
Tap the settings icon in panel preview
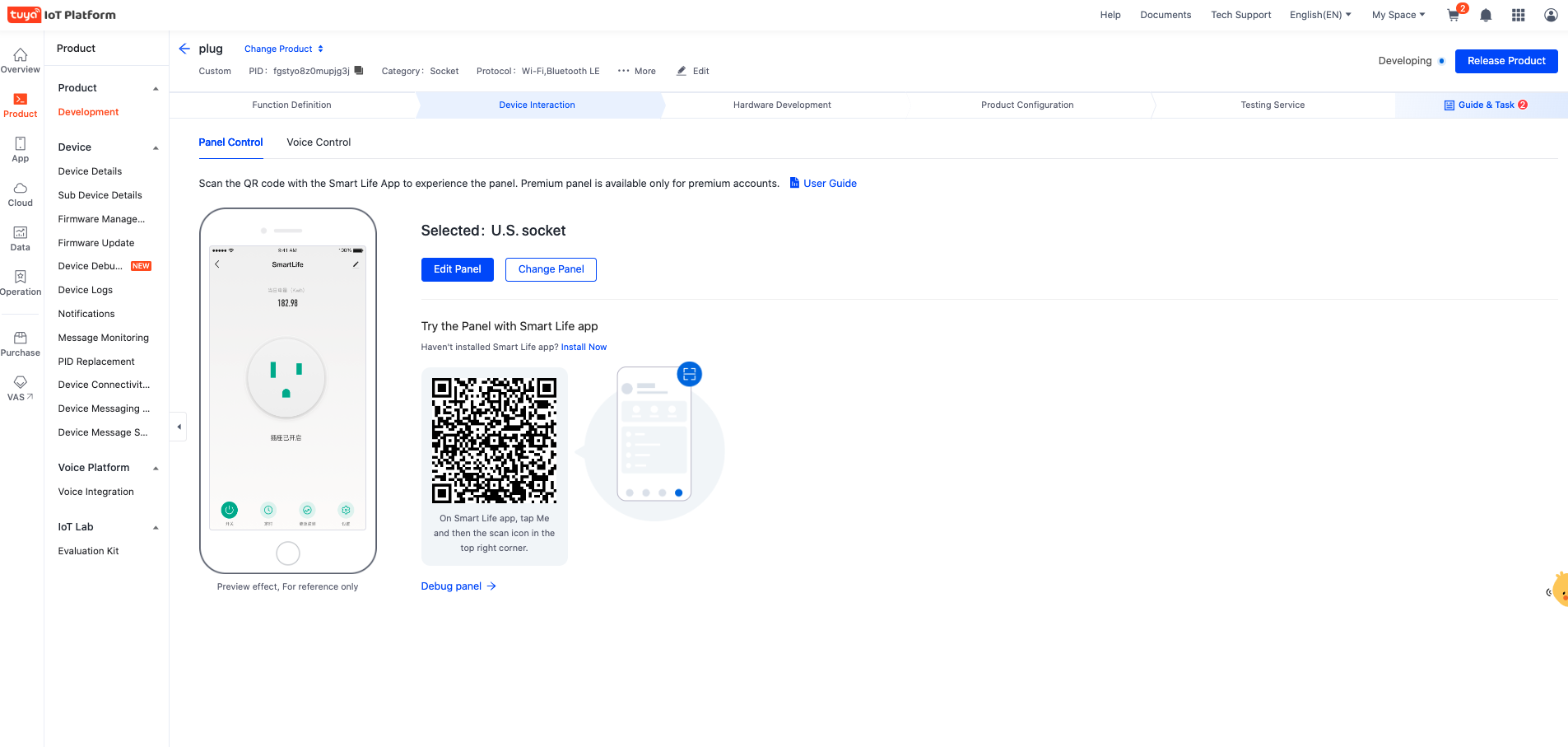[346, 511]
